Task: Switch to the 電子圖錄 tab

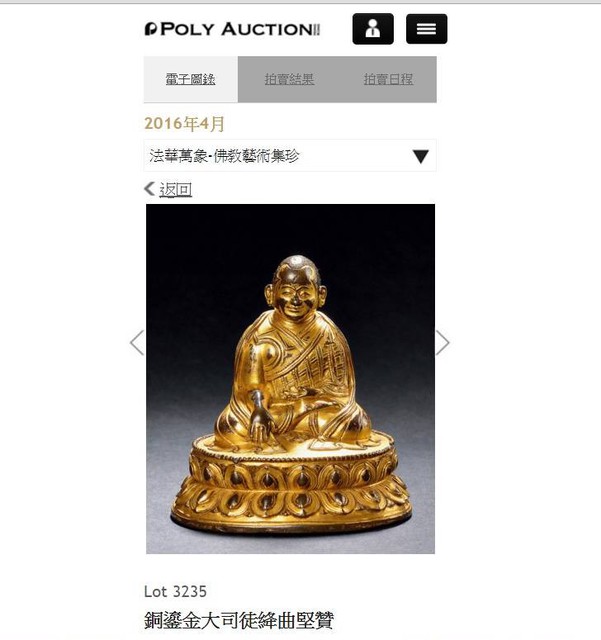Action: [191, 79]
